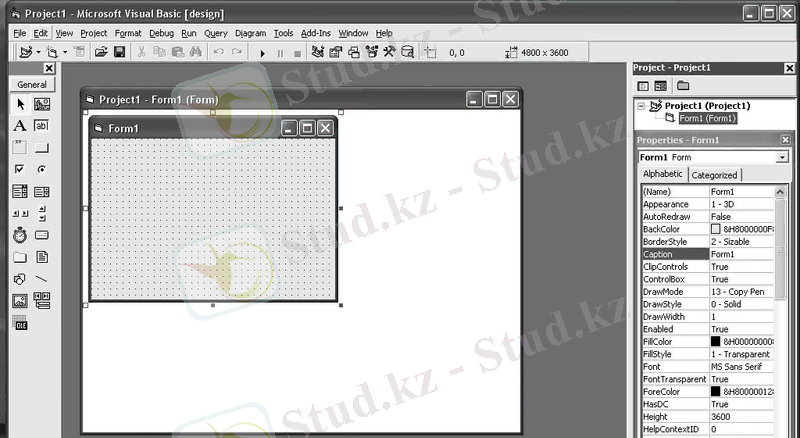This screenshot has height=438, width=800.
Task: Click the End stop button
Action: click(297, 53)
